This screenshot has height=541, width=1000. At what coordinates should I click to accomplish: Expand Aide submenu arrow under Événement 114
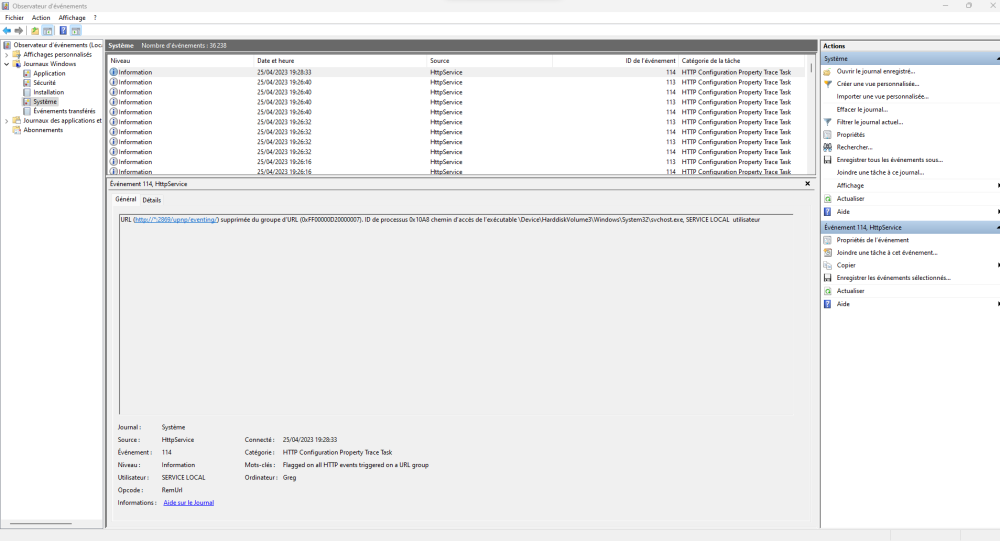pyautogui.click(x=998, y=304)
